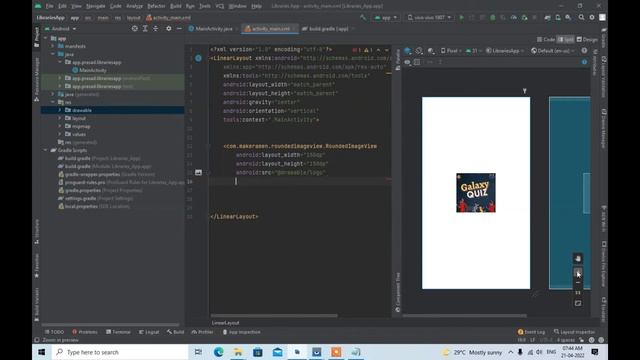
Task: Switch editor to Design view mode
Action: (x=587, y=40)
